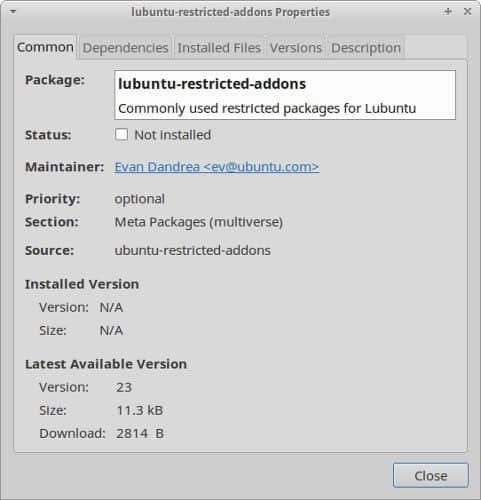Click the lubuntu-restricted-addons Properties title bar

point(230,12)
